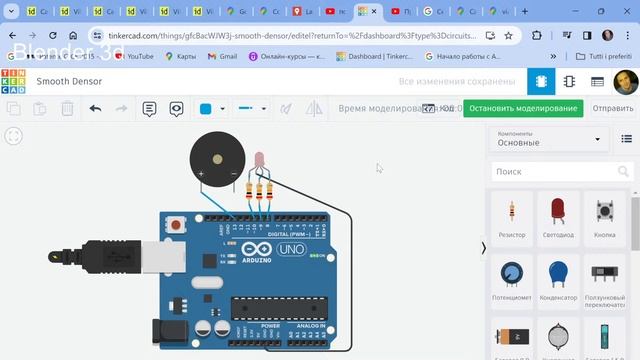640x360 pixels.
Task: Expand the hidden bookmarks chevron
Action: pyautogui.click(x=553, y=56)
